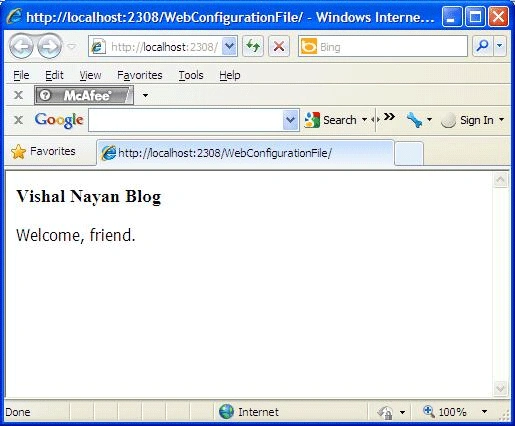
Task: Open the security status dropdown arrow
Action: click(x=402, y=412)
